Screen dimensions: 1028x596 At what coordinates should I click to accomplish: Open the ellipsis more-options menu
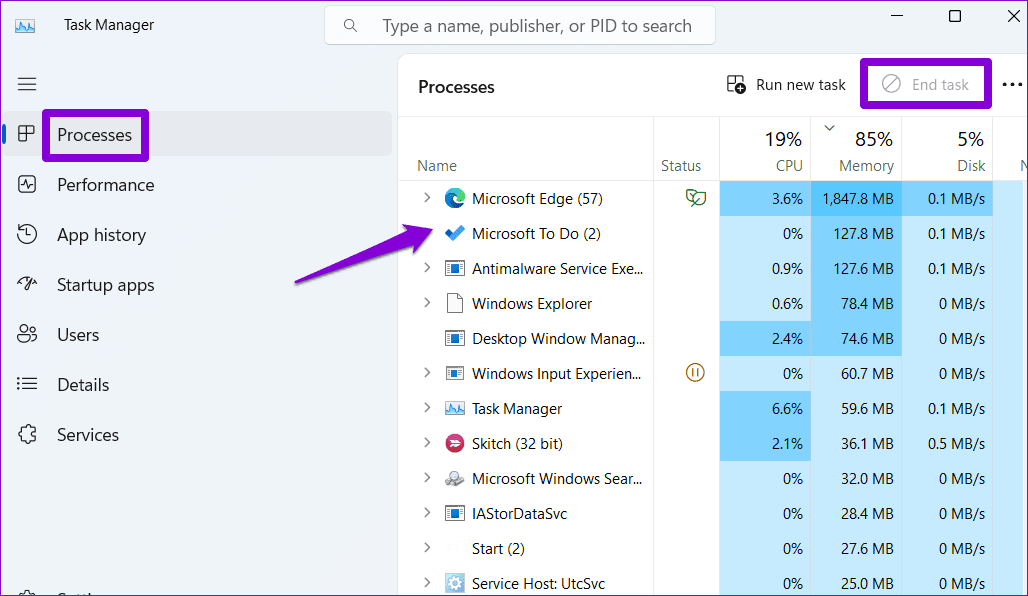[x=1012, y=84]
